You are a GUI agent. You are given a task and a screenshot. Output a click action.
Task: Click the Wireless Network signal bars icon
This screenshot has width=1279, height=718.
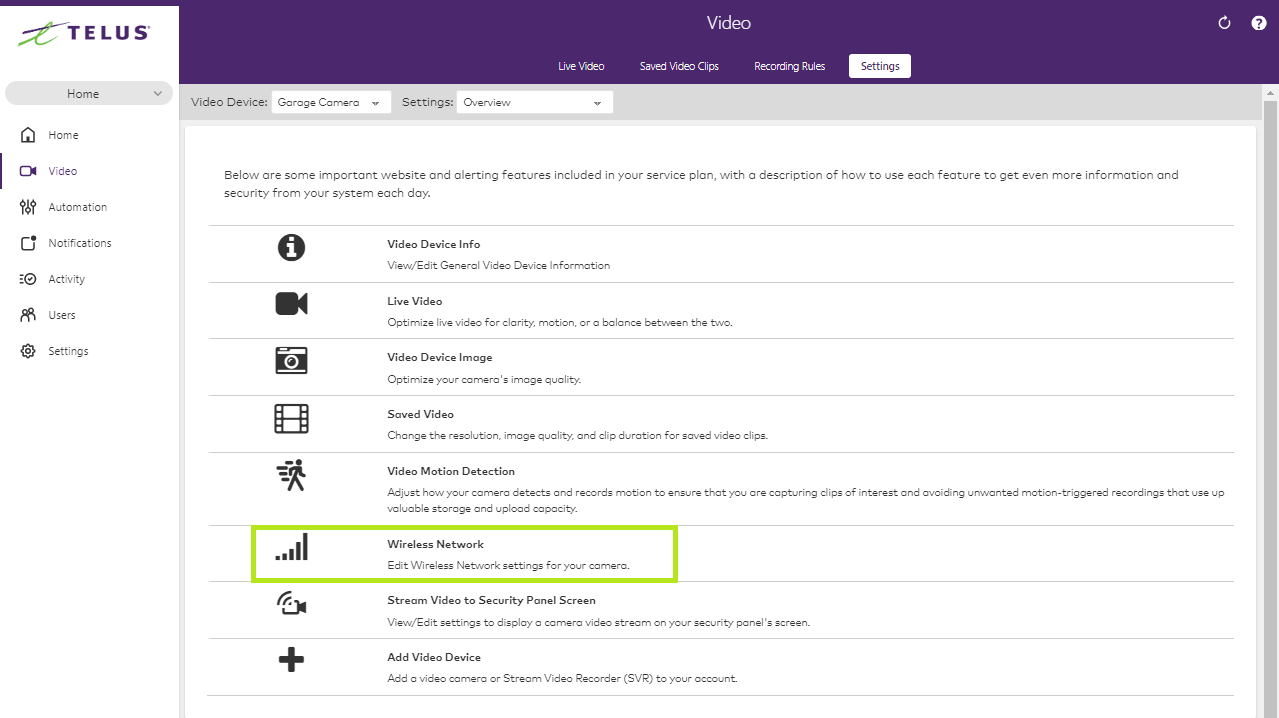point(291,546)
